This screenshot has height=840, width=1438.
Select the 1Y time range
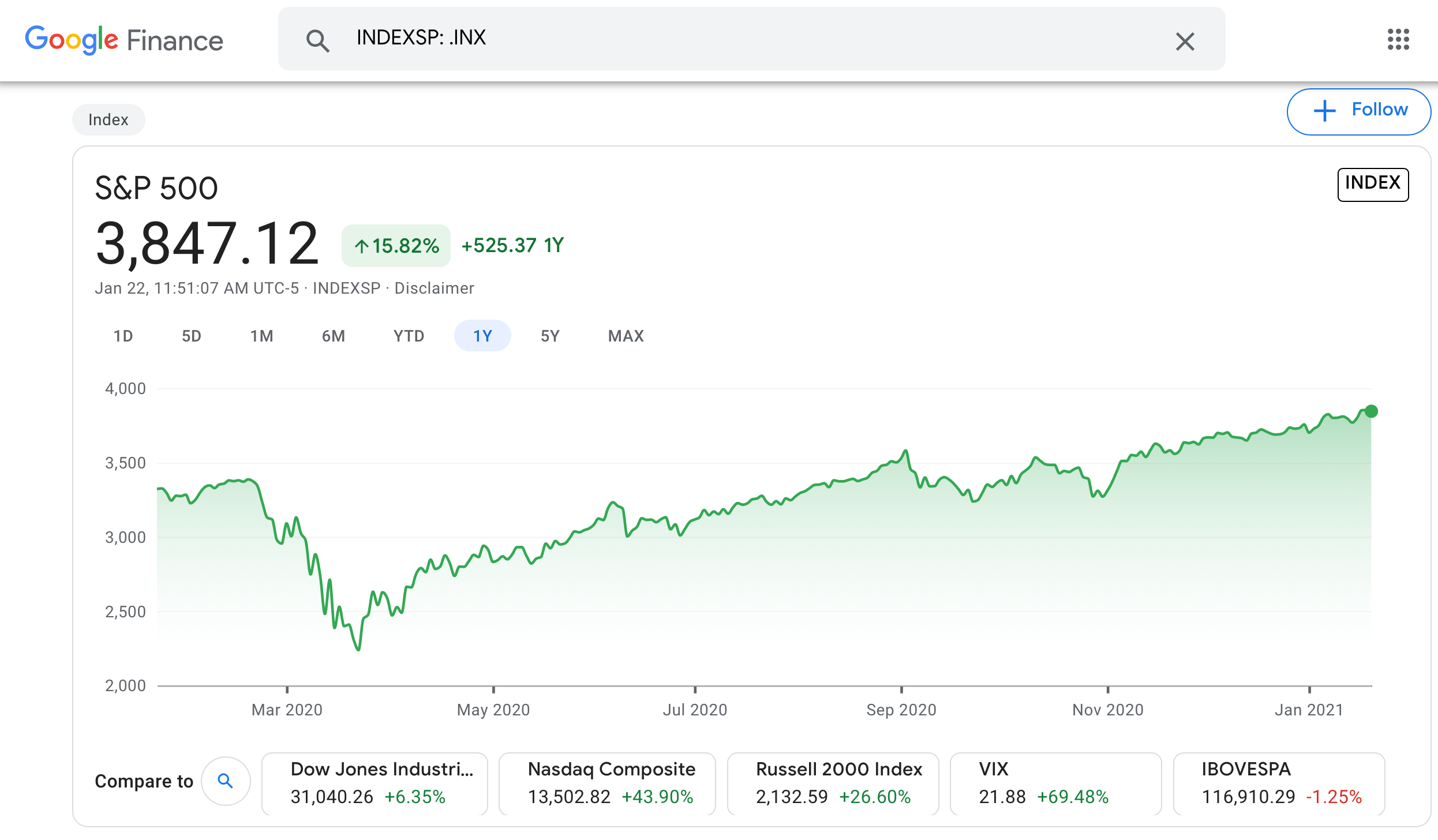(482, 336)
